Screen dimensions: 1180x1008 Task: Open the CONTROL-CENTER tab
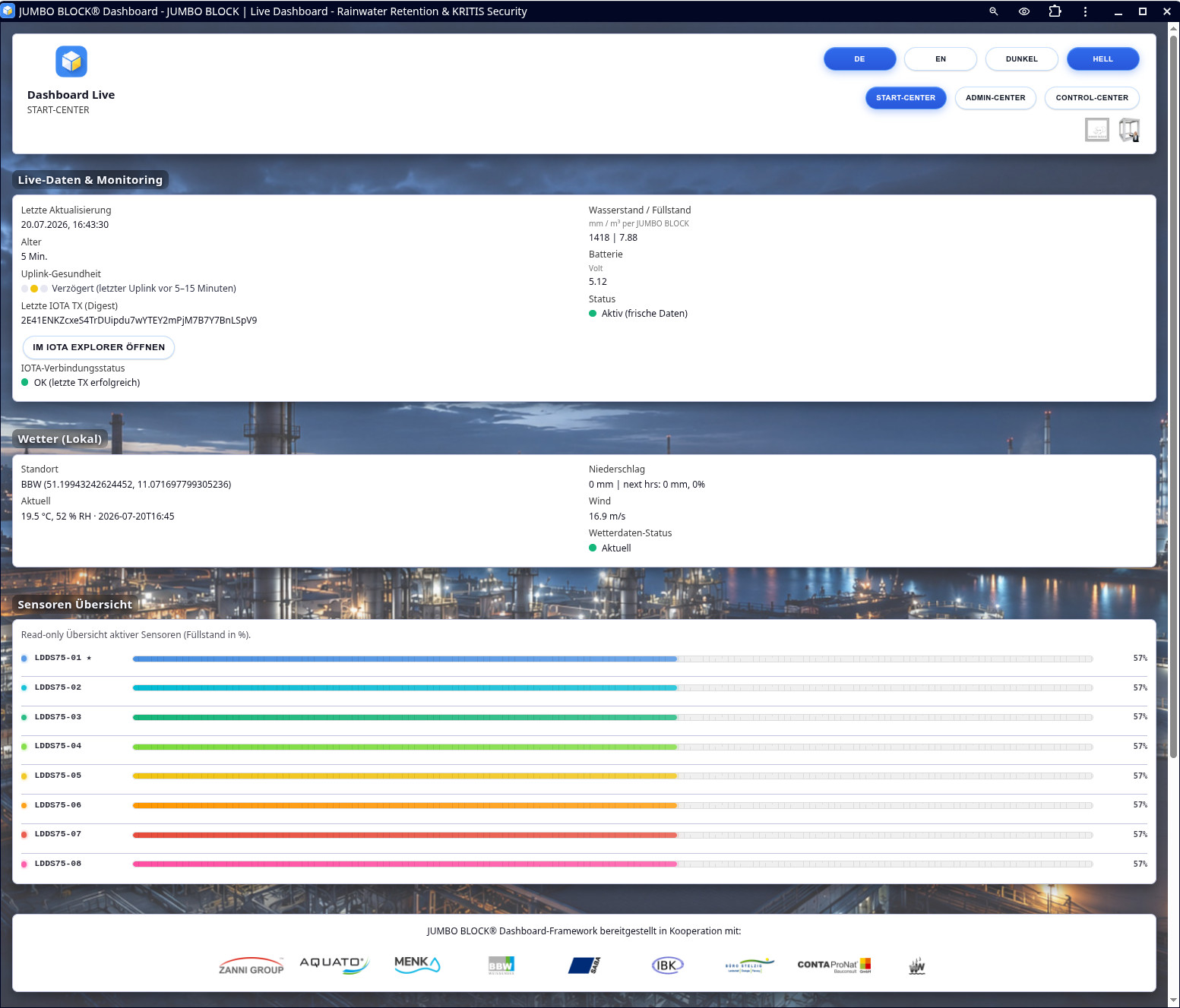point(1092,98)
